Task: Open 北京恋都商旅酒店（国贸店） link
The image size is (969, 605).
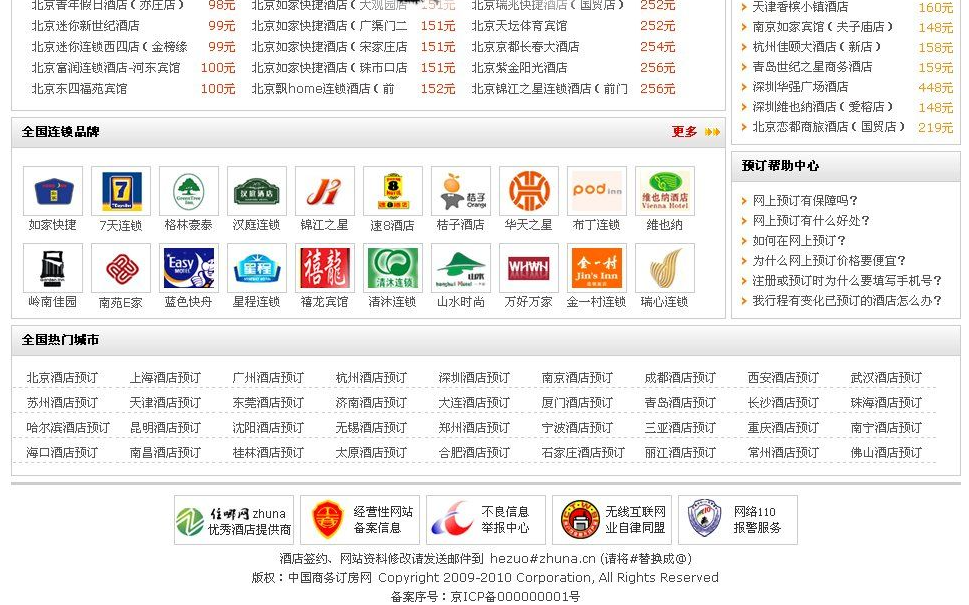Action: (829, 127)
